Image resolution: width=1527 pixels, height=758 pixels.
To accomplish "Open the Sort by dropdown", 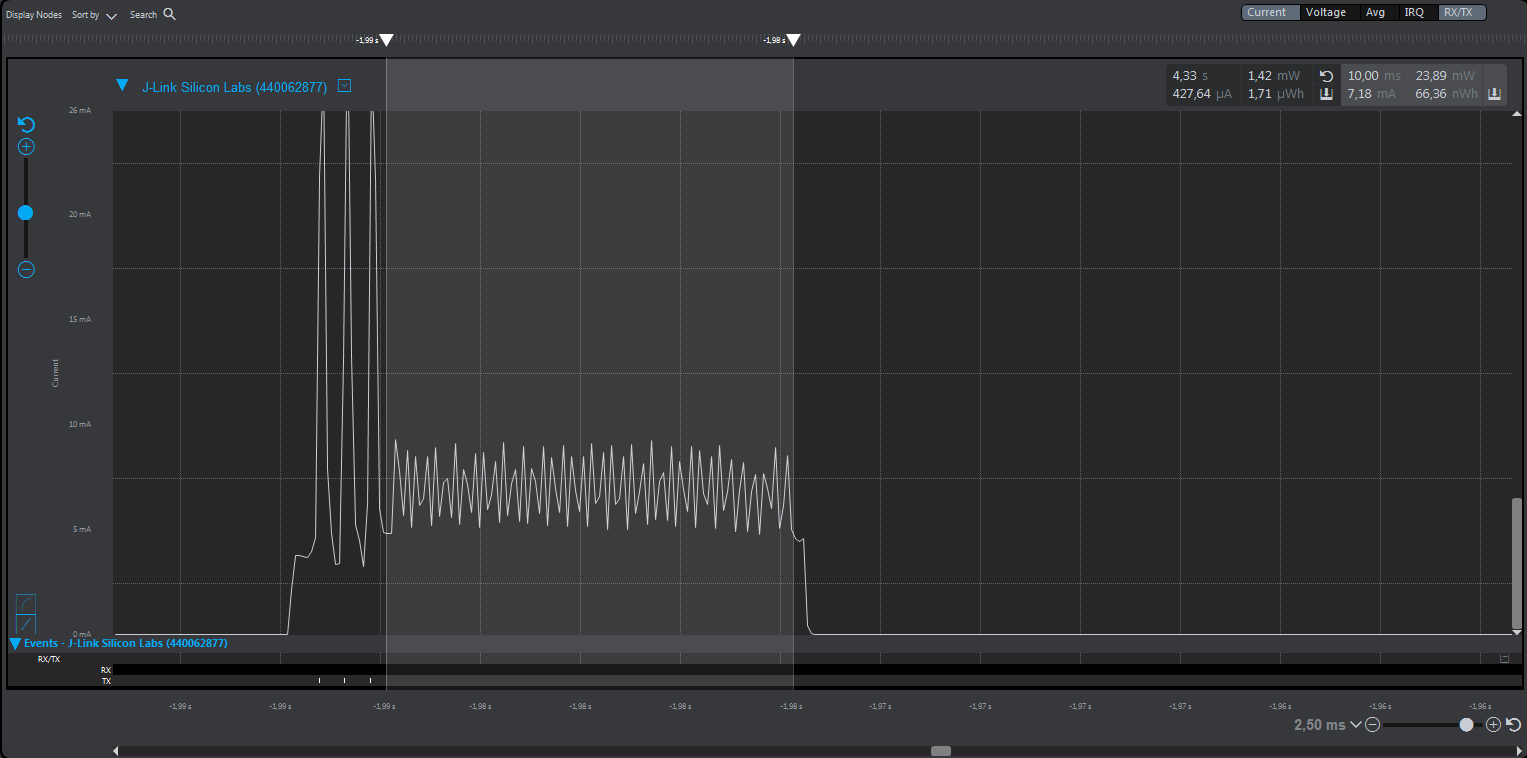I will click(94, 14).
